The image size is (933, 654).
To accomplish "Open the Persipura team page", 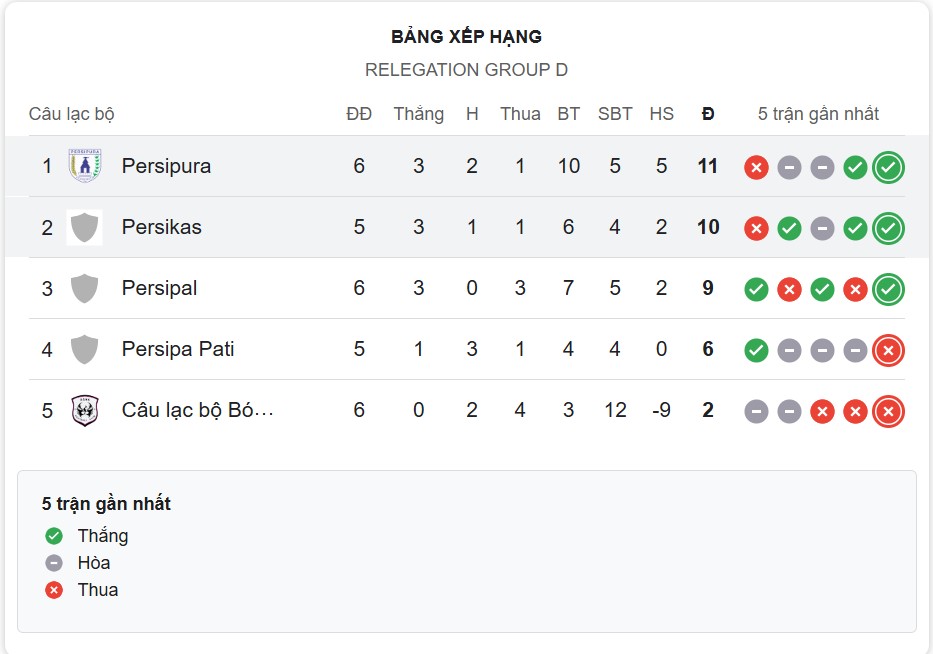I will [x=166, y=166].
